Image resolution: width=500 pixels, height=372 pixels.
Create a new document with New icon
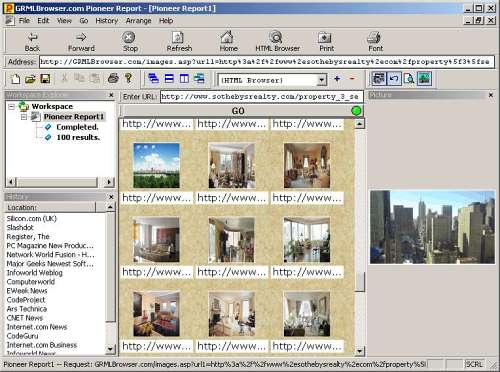pyautogui.click(x=15, y=79)
